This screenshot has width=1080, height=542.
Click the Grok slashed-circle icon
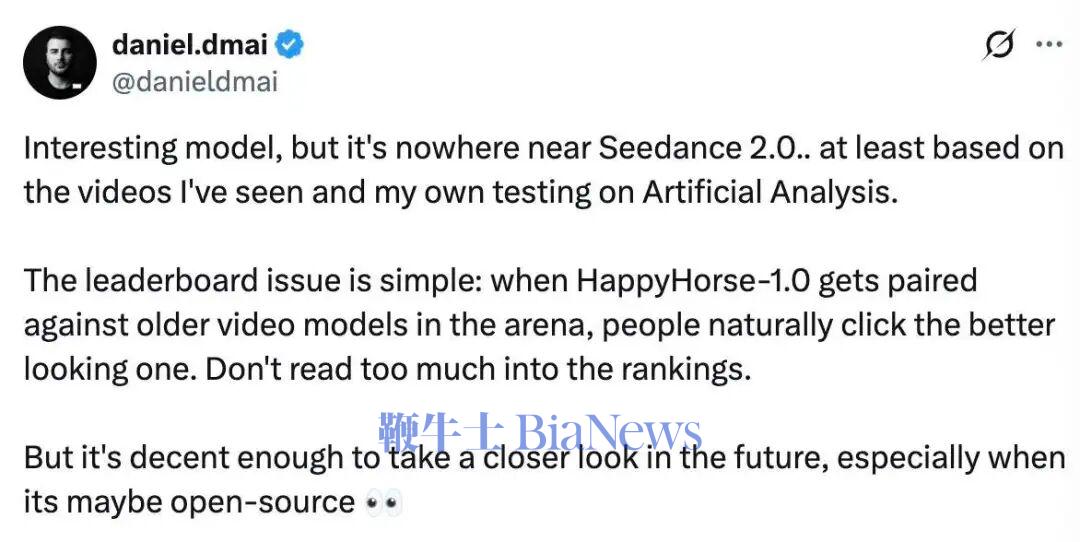coord(998,44)
